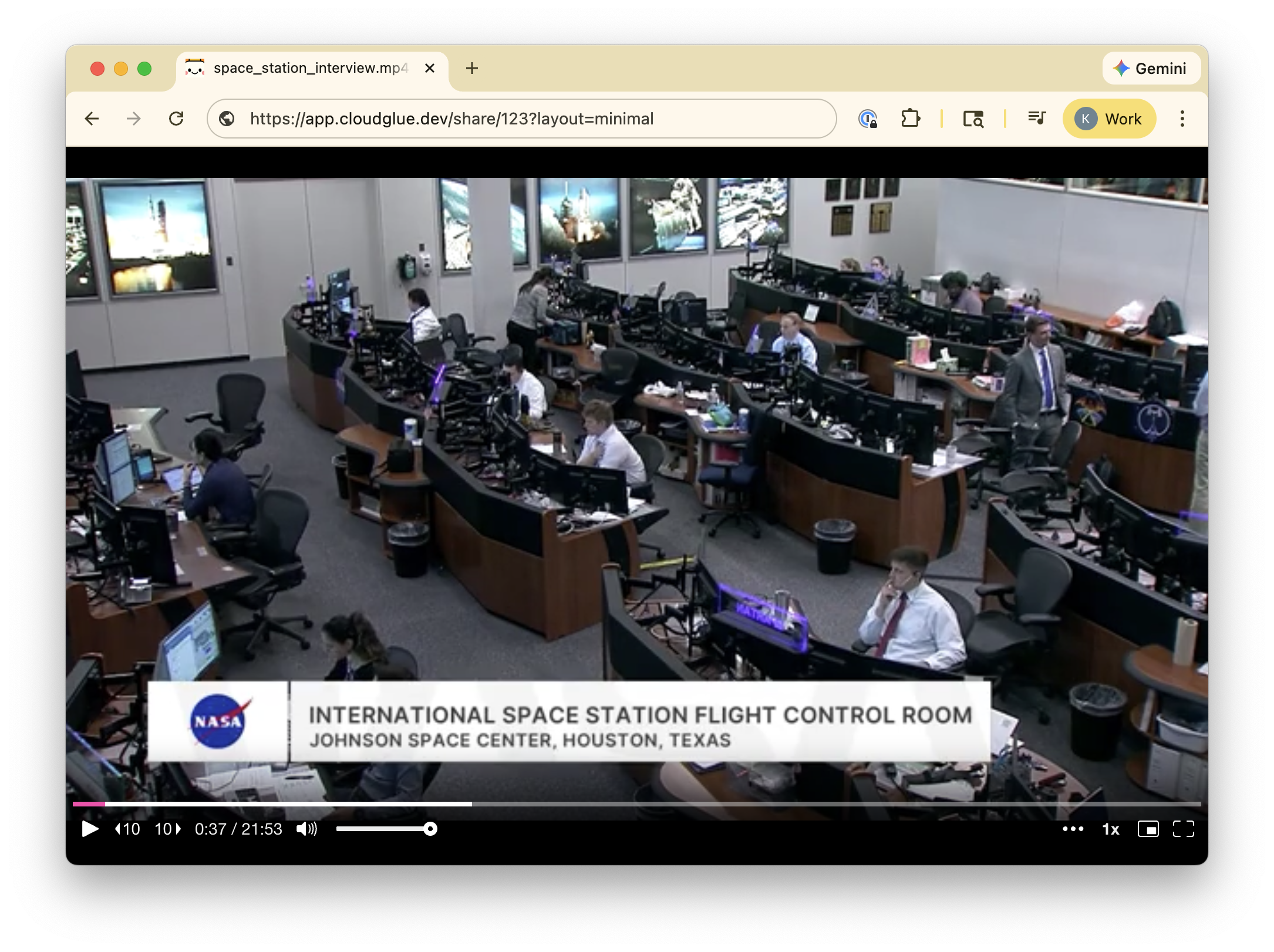Viewport: 1274px width, 952px height.
Task: Open the media controls icon
Action: click(x=1037, y=119)
